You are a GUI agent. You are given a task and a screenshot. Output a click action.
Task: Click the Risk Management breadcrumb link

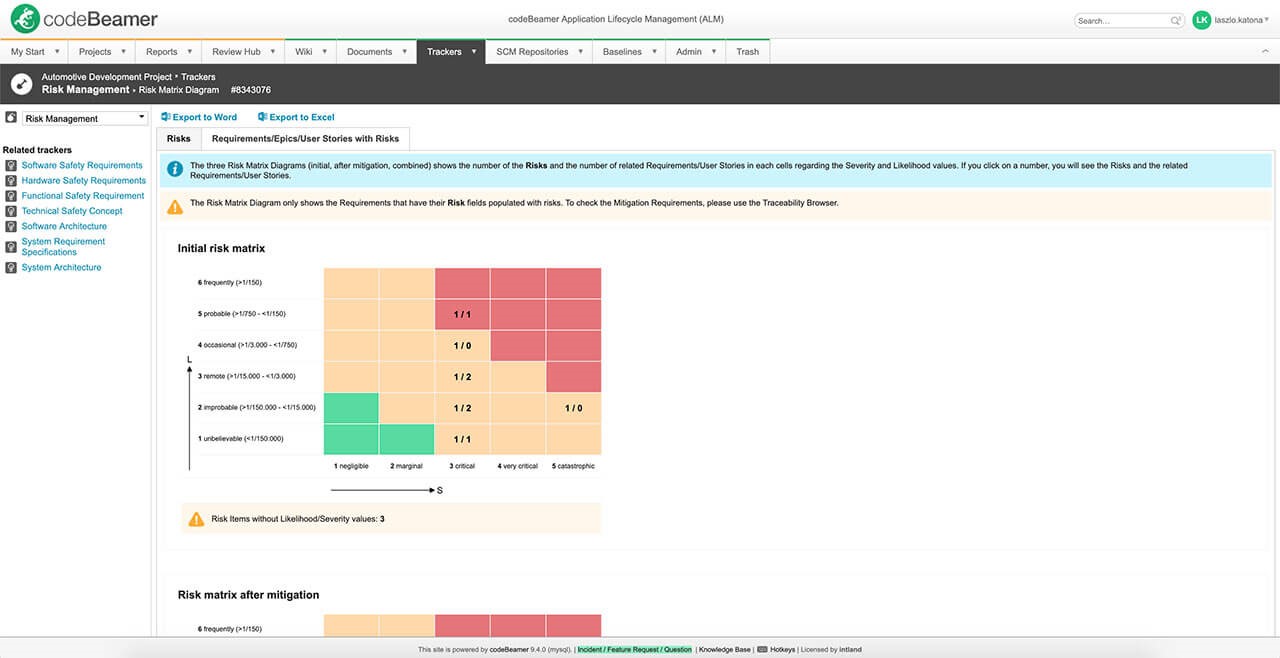coord(86,90)
